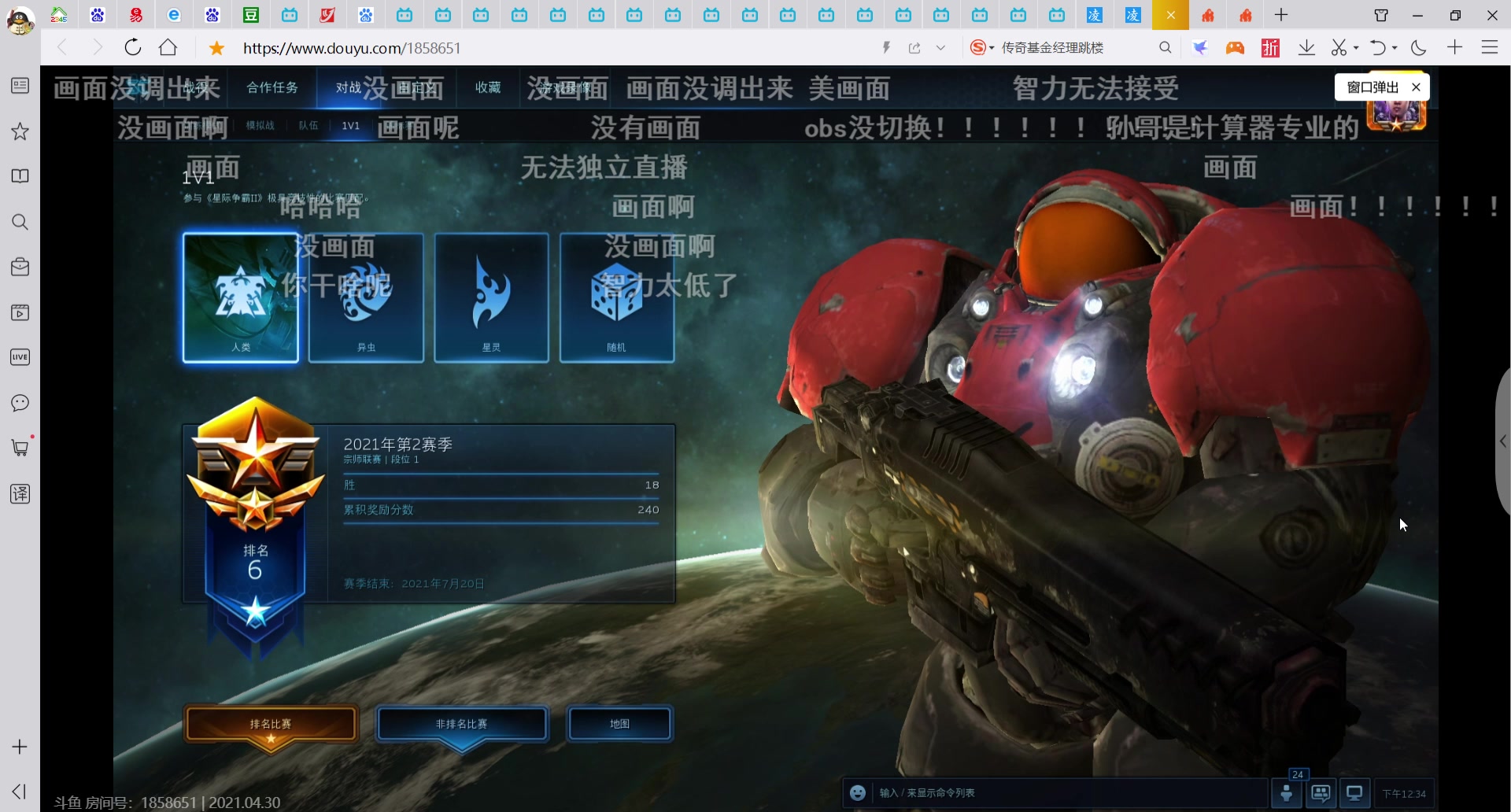Close the 窗口弹出 popup
Image resolution: width=1511 pixels, height=812 pixels.
tap(1416, 87)
